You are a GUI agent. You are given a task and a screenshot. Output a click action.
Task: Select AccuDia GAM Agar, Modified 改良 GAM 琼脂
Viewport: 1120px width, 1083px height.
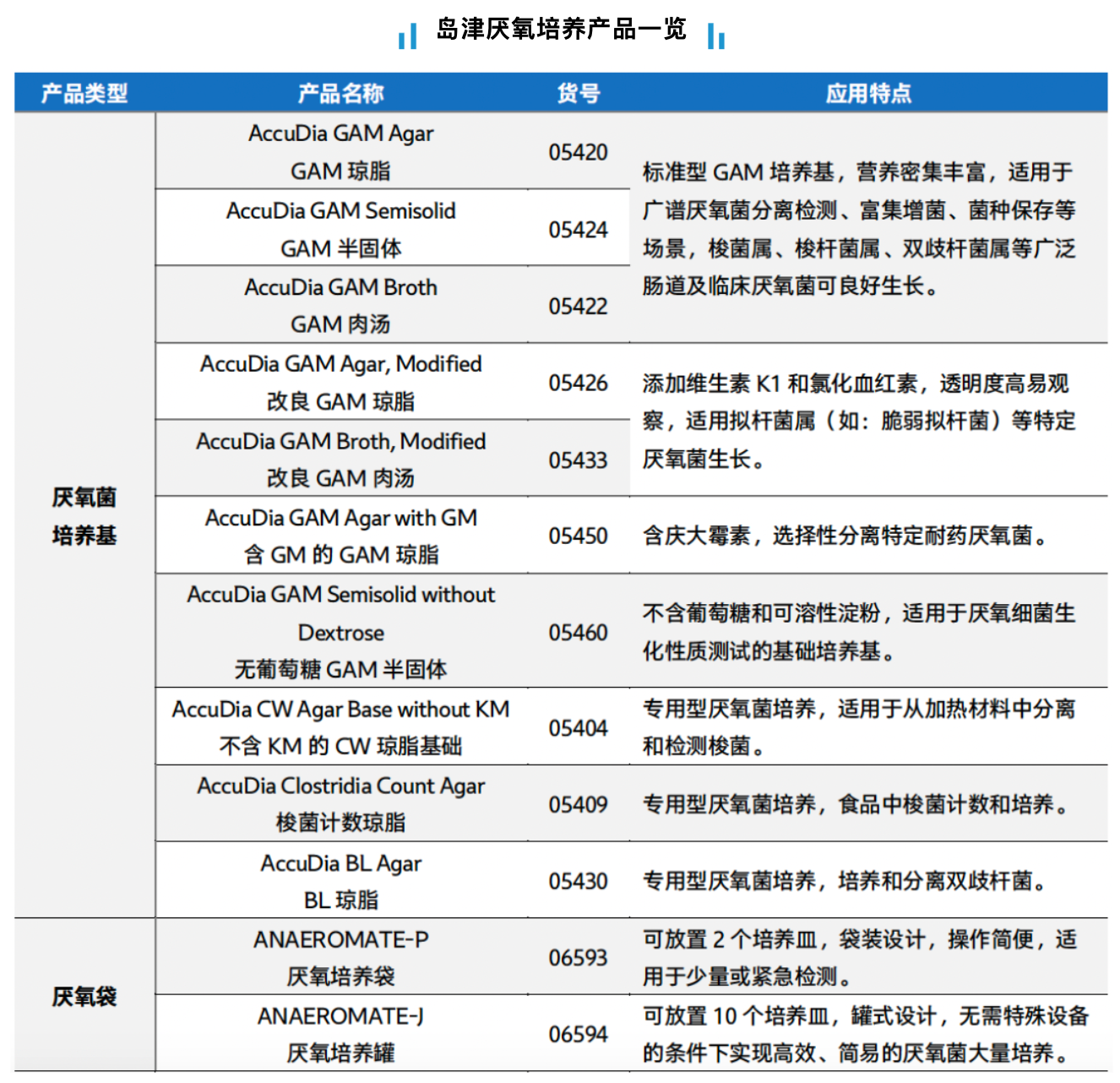tap(341, 383)
